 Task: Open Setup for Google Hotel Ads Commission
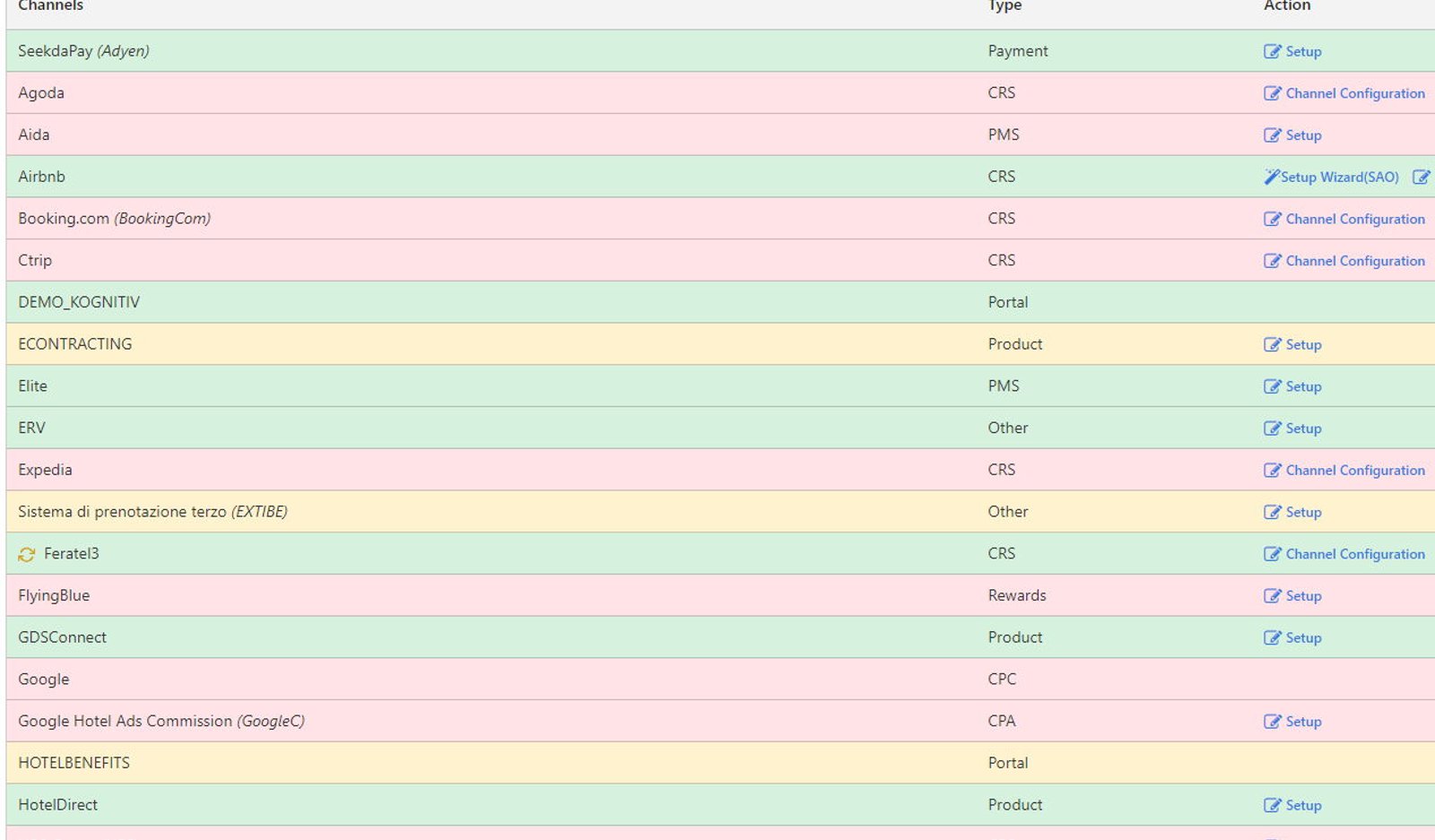1303,722
